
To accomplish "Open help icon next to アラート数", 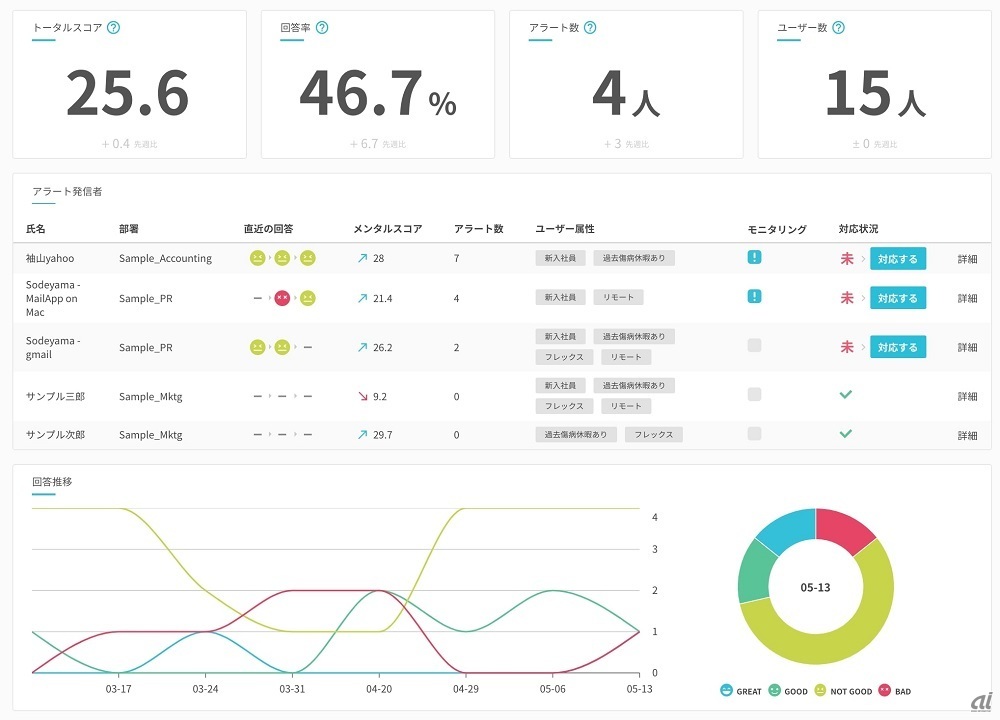I will pyautogui.click(x=590, y=28).
